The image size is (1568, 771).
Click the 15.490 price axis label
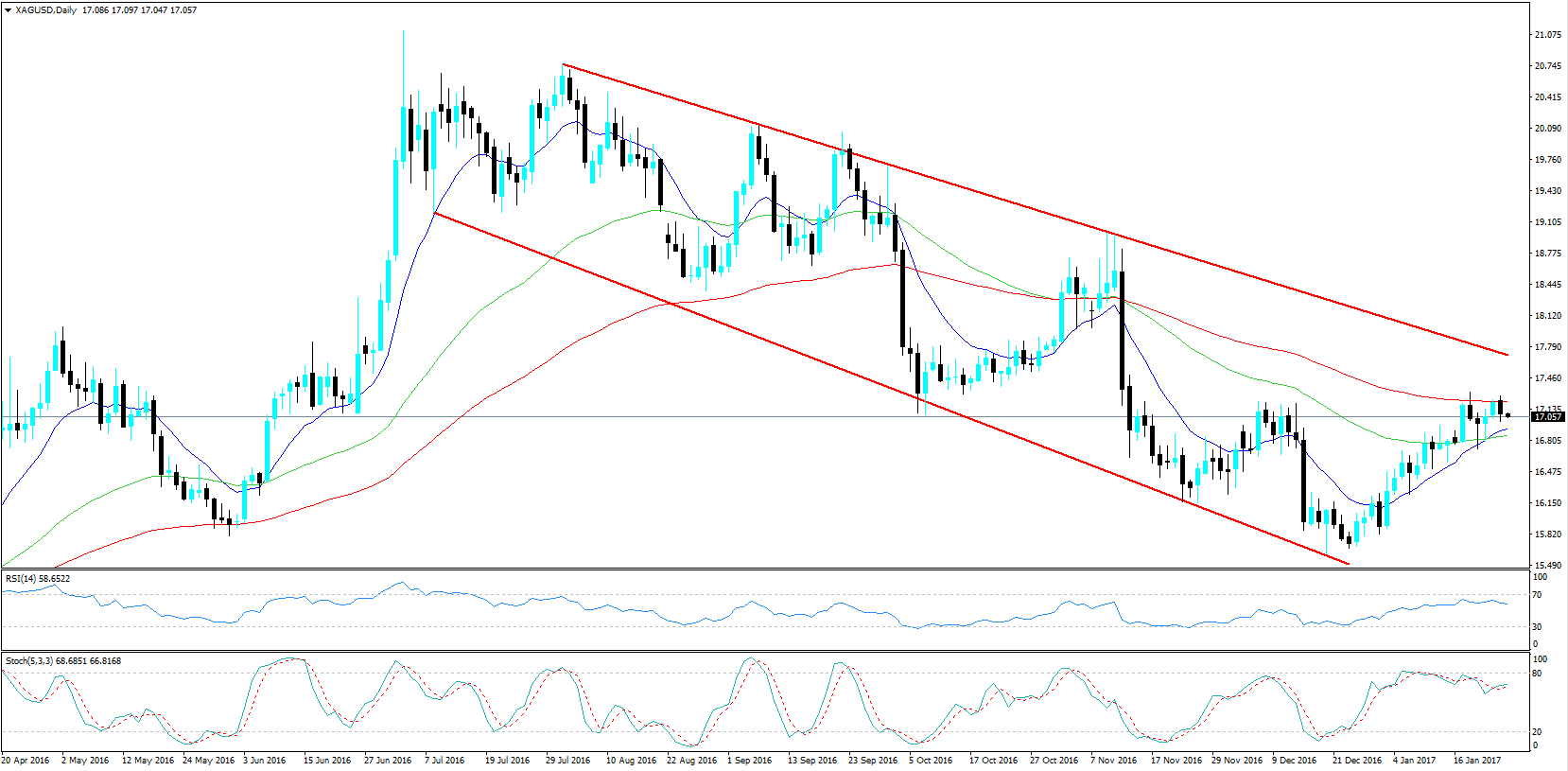(x=1547, y=566)
